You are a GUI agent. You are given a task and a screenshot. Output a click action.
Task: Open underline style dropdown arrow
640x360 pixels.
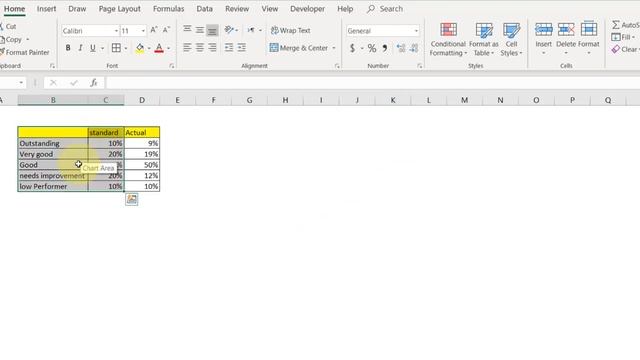(x=102, y=48)
